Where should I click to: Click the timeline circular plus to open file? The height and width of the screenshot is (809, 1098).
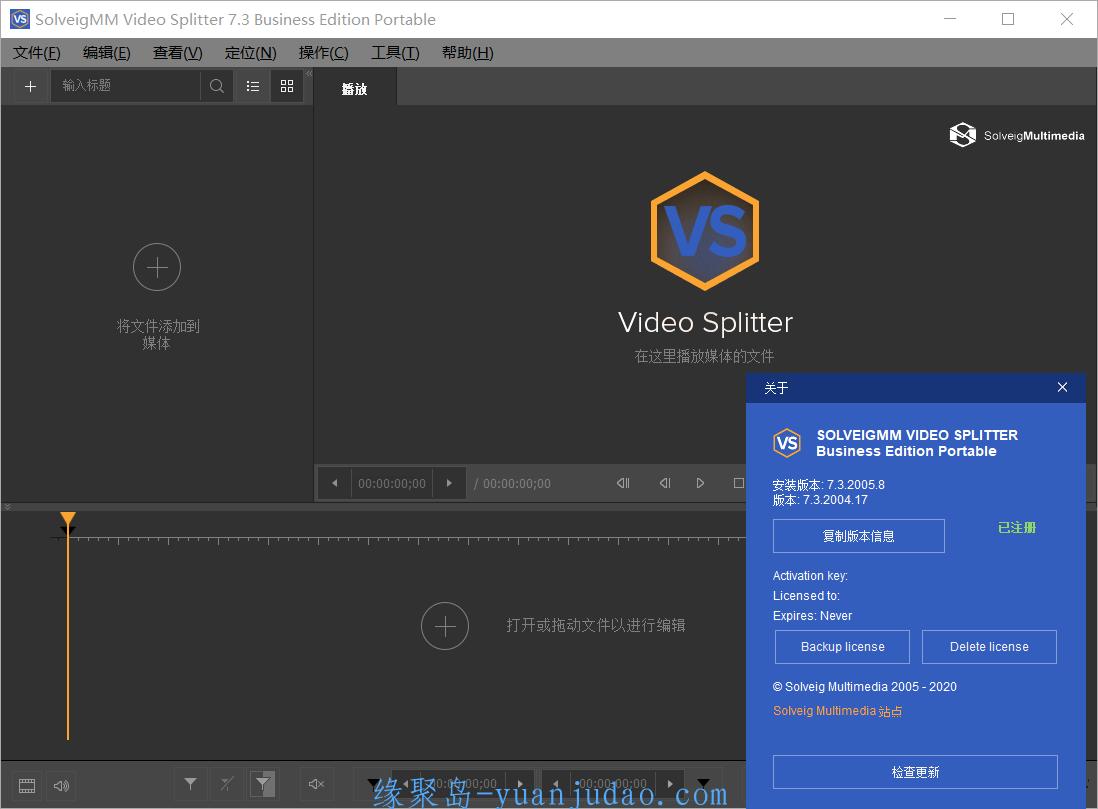coord(445,625)
